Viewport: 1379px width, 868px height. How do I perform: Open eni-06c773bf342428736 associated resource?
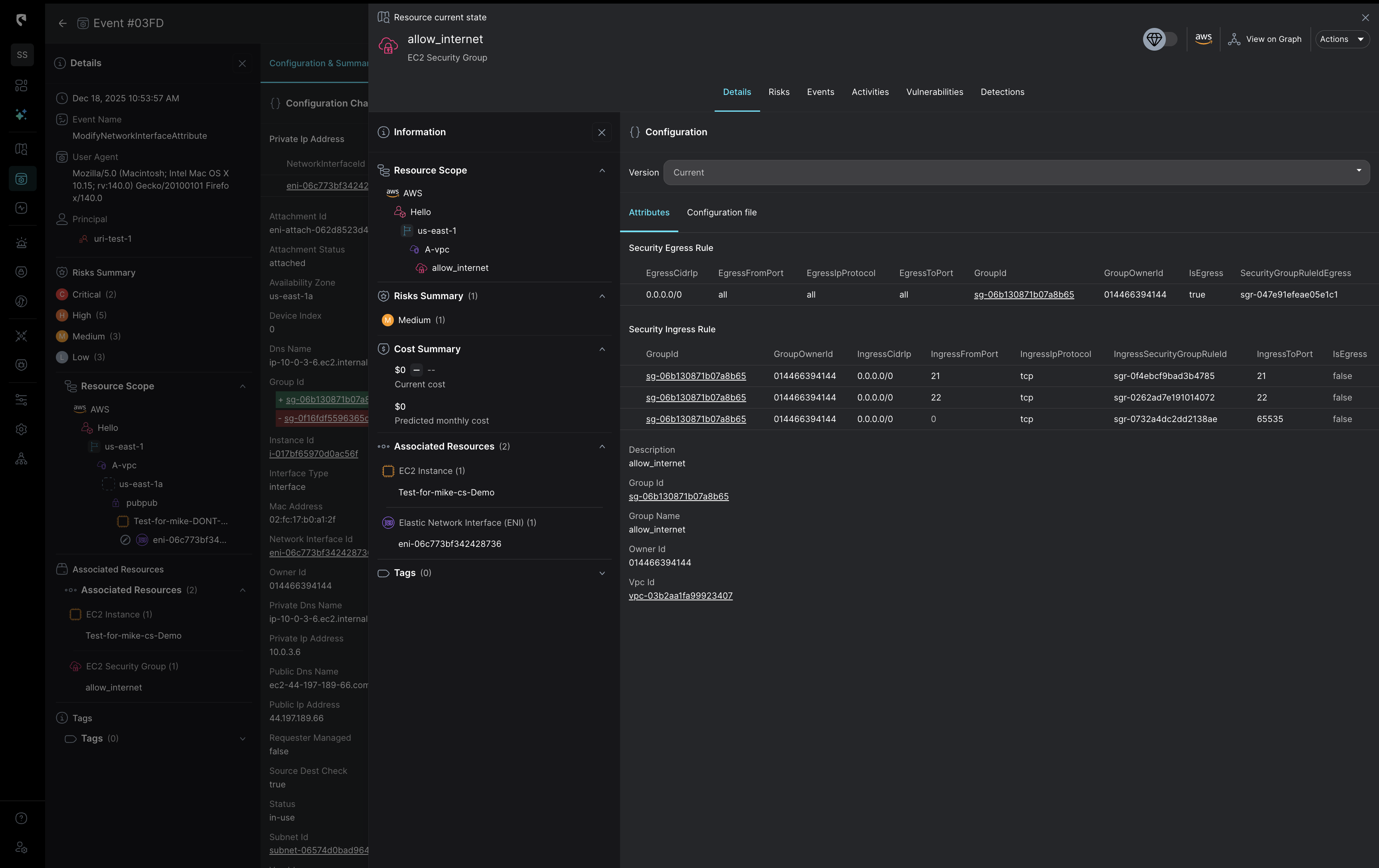click(x=450, y=544)
